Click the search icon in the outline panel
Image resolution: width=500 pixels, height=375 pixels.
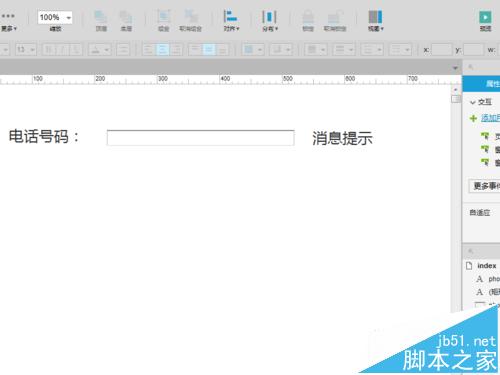[471, 251]
